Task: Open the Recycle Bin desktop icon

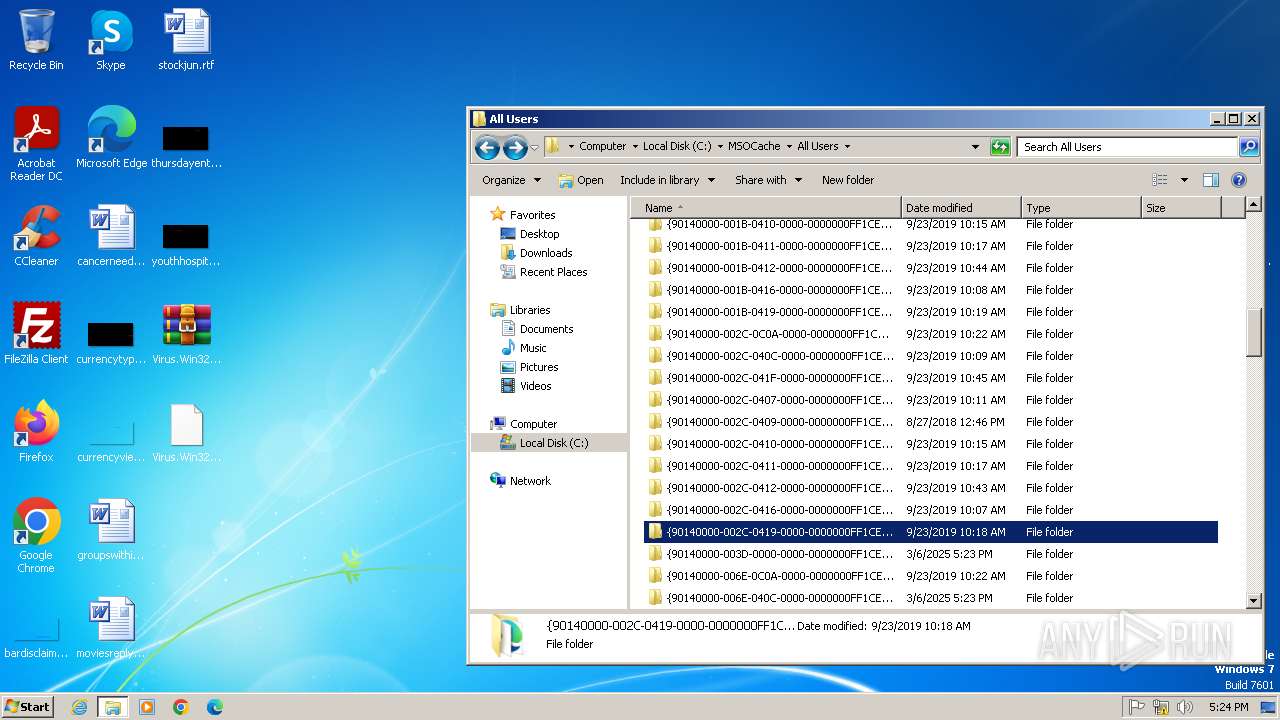Action: [36, 41]
